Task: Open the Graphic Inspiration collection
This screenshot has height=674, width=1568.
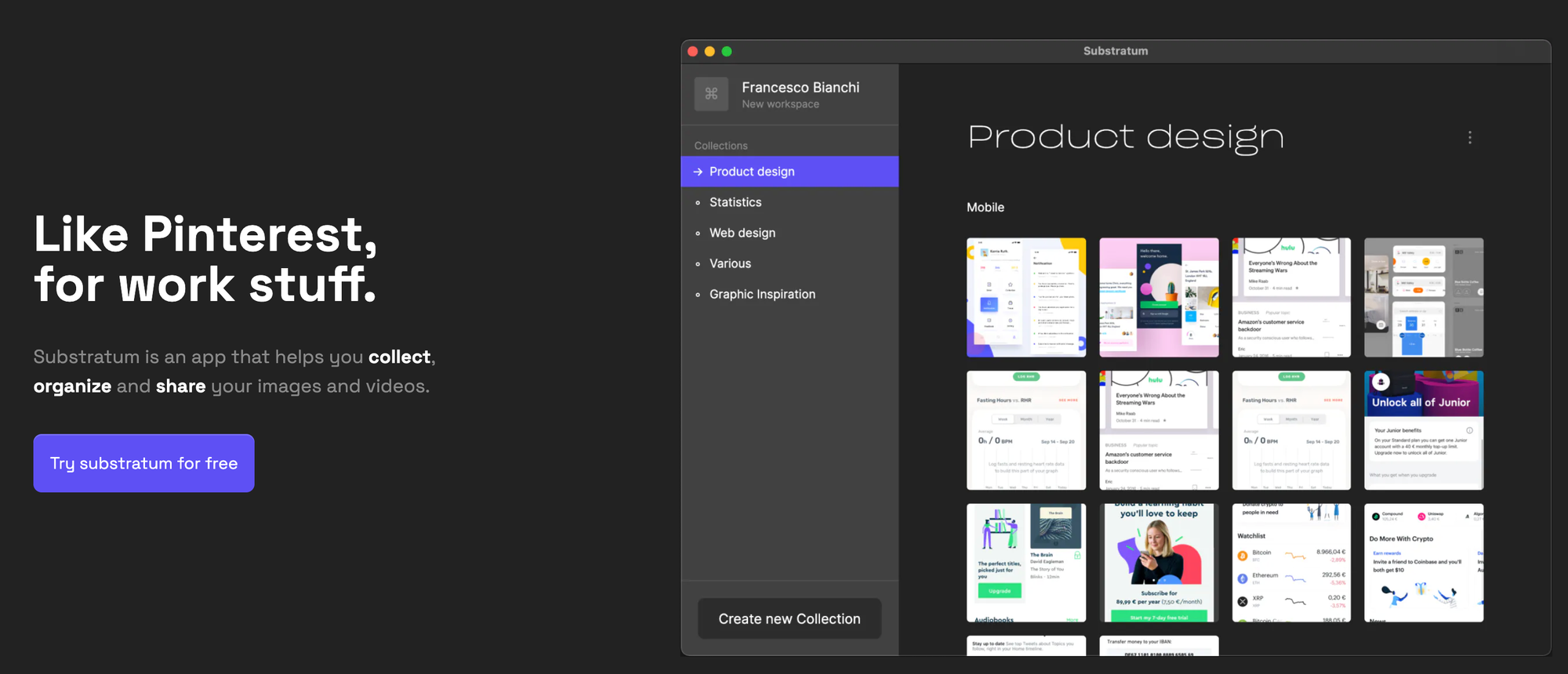Action: click(789, 294)
